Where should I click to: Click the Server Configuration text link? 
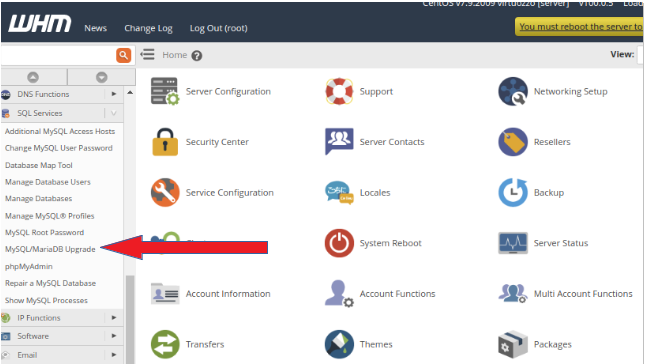[228, 91]
